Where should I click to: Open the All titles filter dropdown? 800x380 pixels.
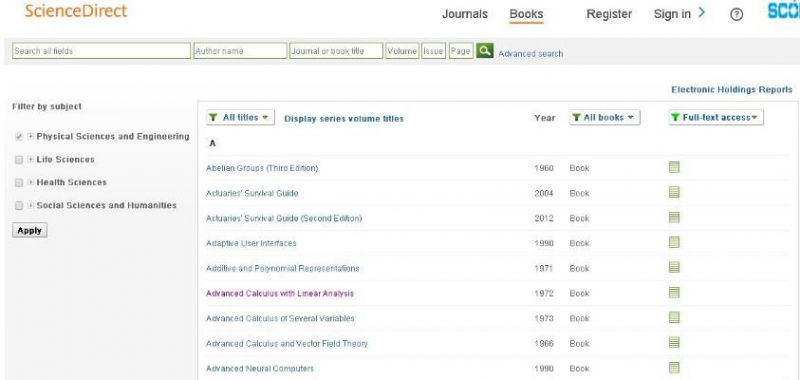(241, 118)
